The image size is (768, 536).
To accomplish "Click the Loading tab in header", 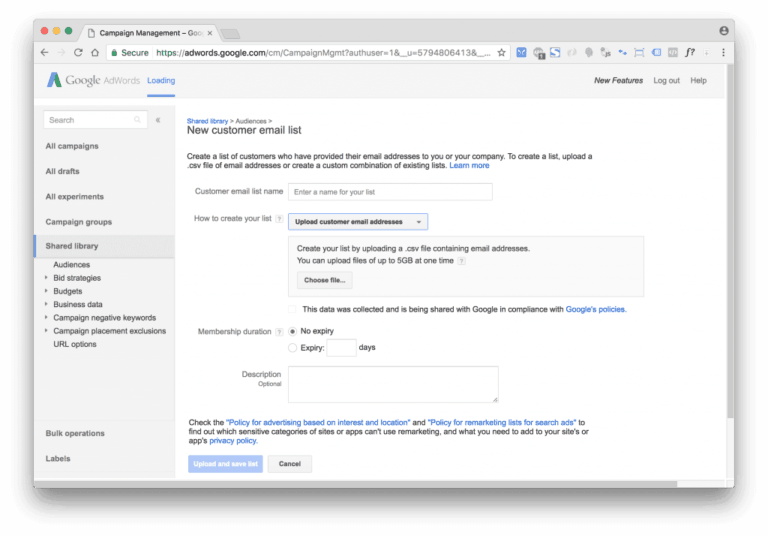I will pyautogui.click(x=161, y=80).
